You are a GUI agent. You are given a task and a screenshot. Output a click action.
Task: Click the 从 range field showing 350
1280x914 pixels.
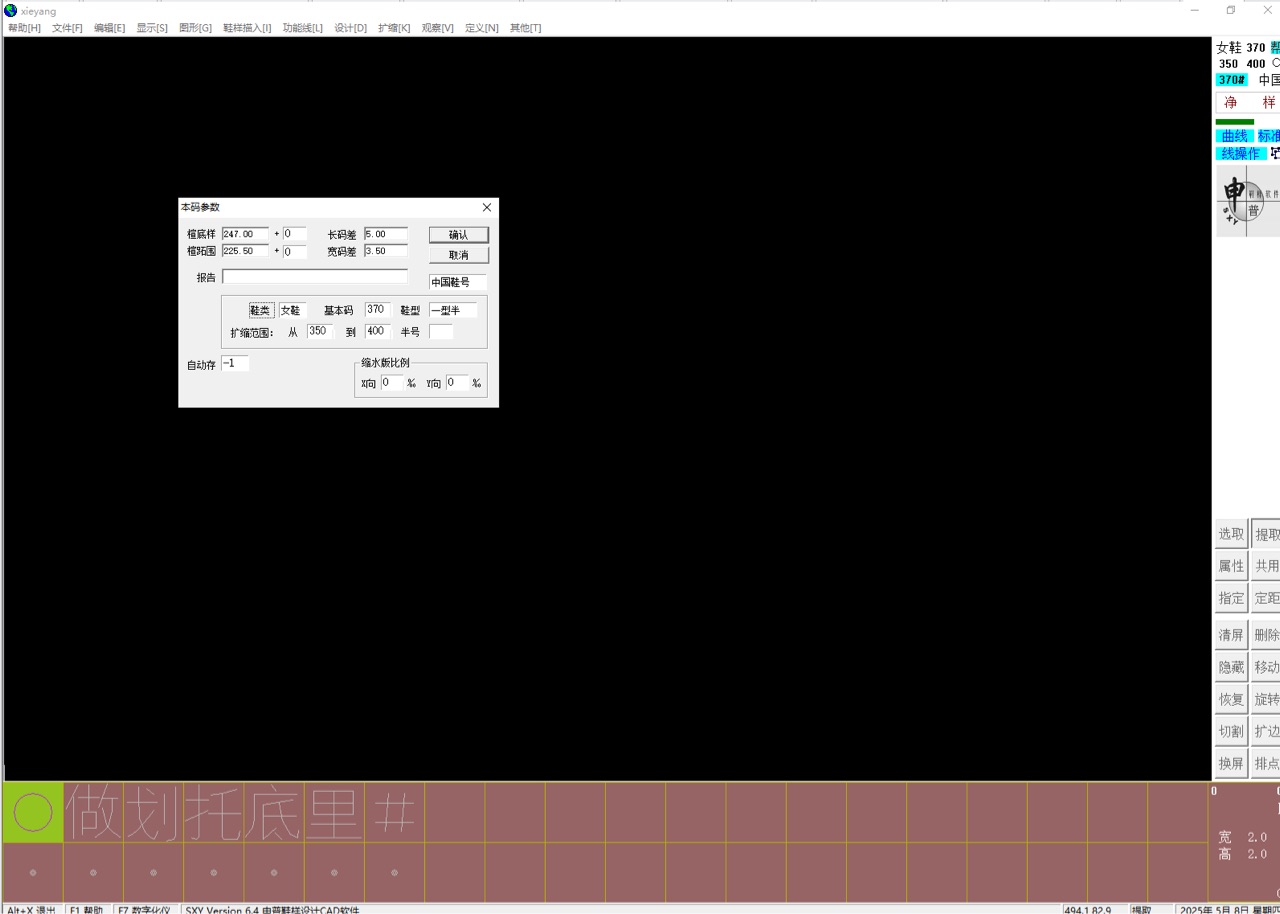coord(320,331)
